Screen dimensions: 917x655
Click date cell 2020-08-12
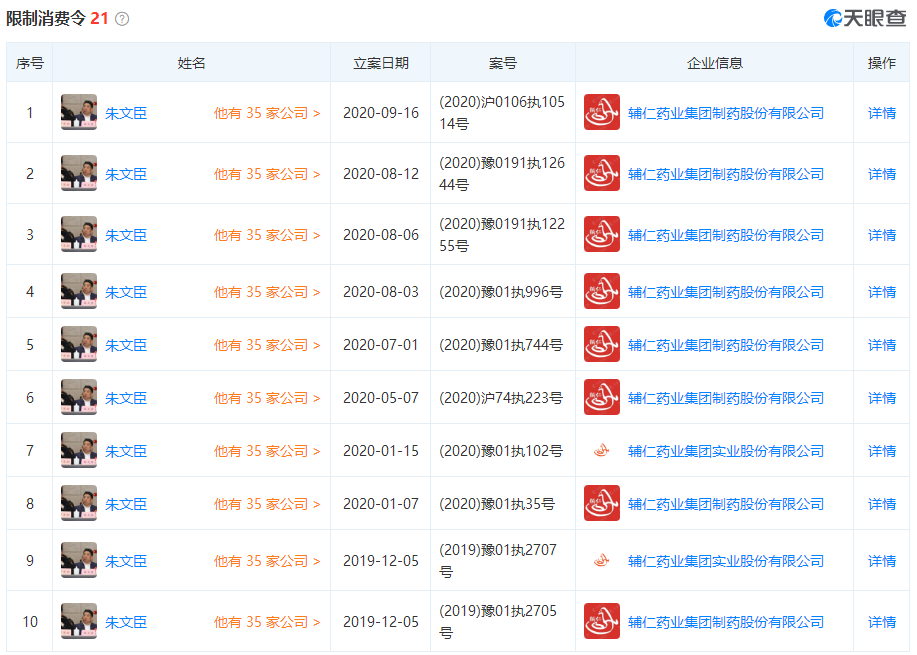pyautogui.click(x=381, y=174)
